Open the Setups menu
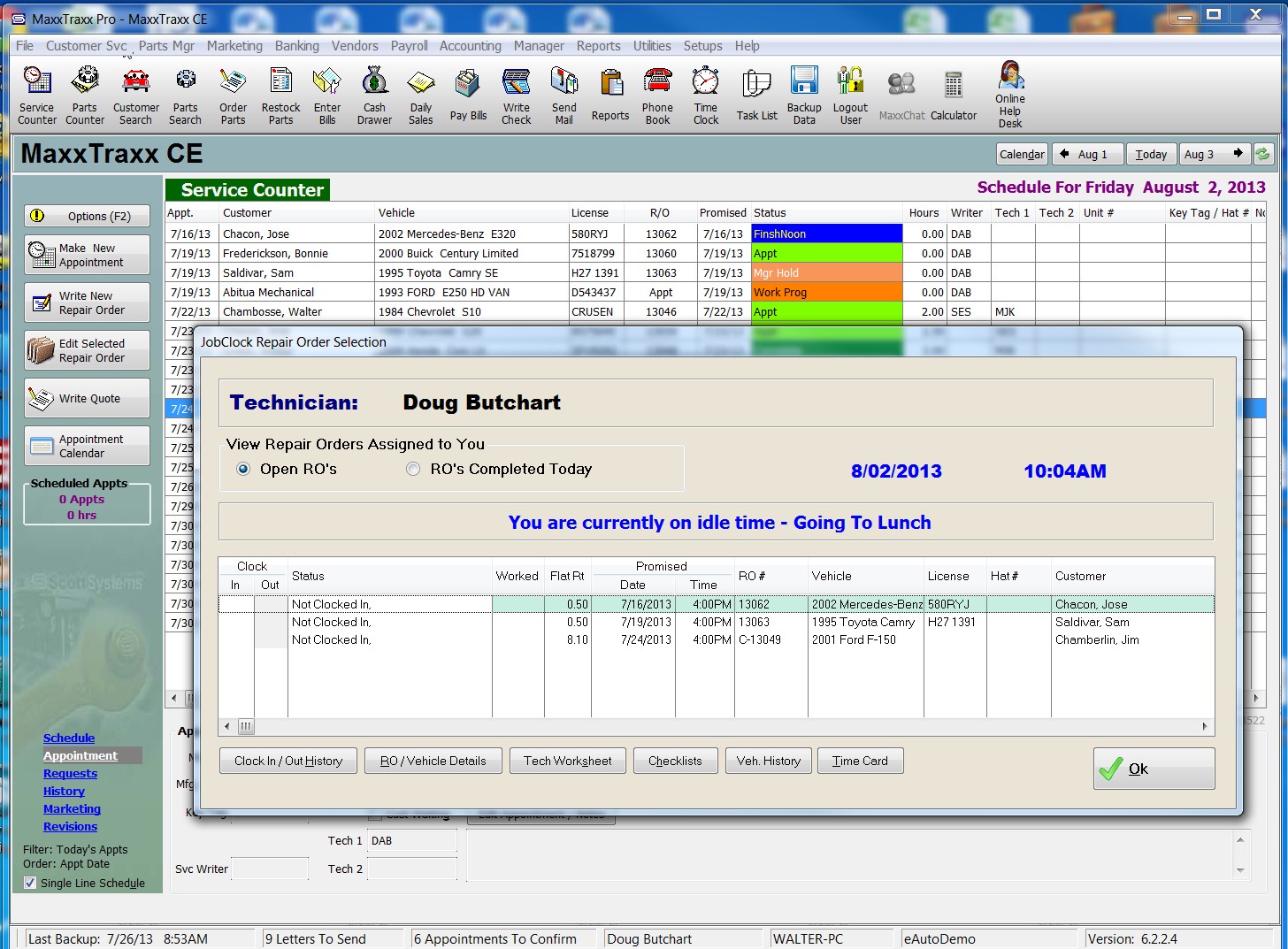 702,46
